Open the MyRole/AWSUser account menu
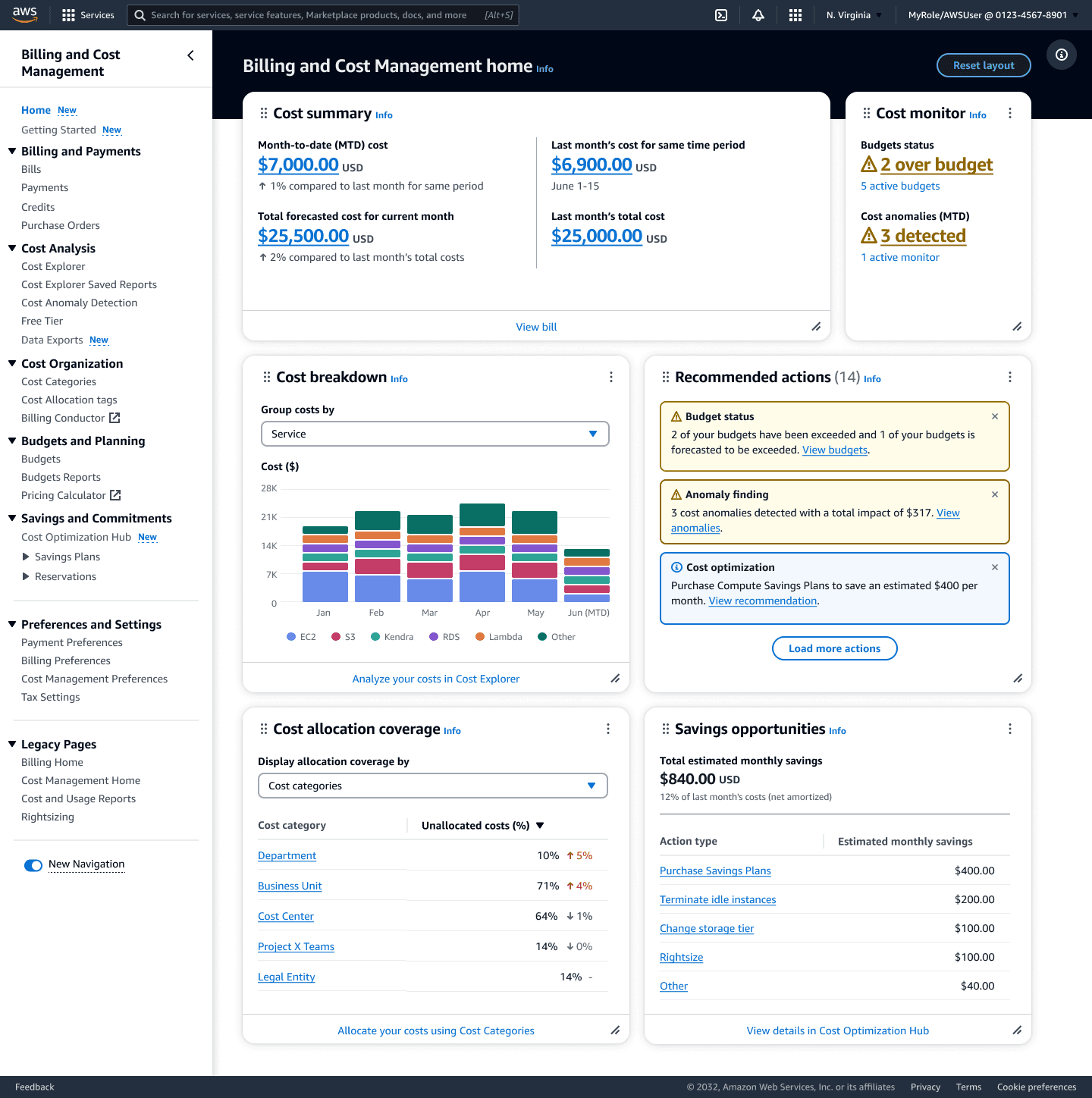The height and width of the screenshot is (1098, 1092). (993, 15)
